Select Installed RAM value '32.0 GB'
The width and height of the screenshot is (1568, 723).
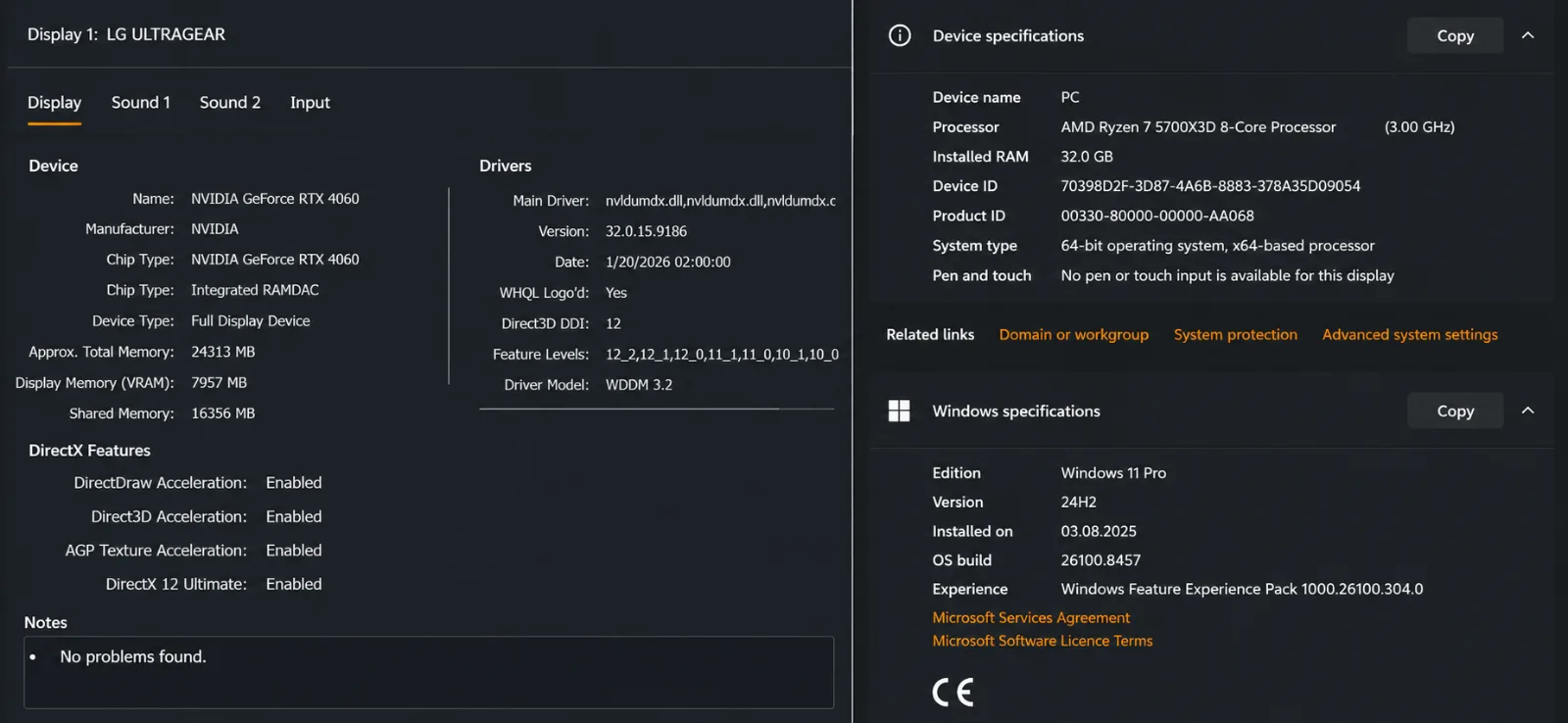click(1087, 157)
